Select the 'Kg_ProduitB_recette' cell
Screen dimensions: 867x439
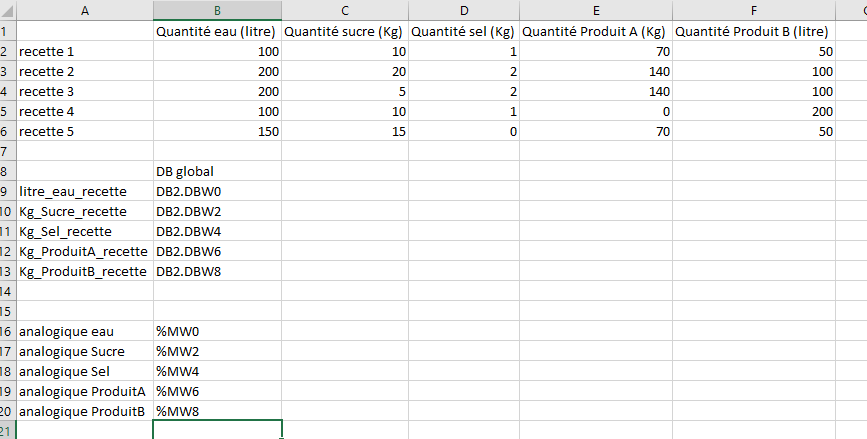(85, 271)
